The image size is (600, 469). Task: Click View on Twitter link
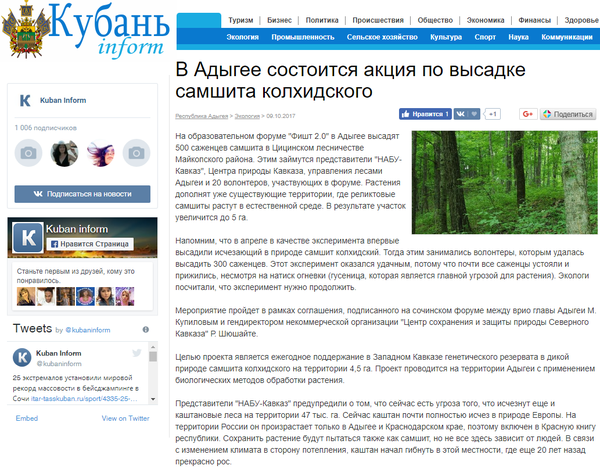pos(125,418)
